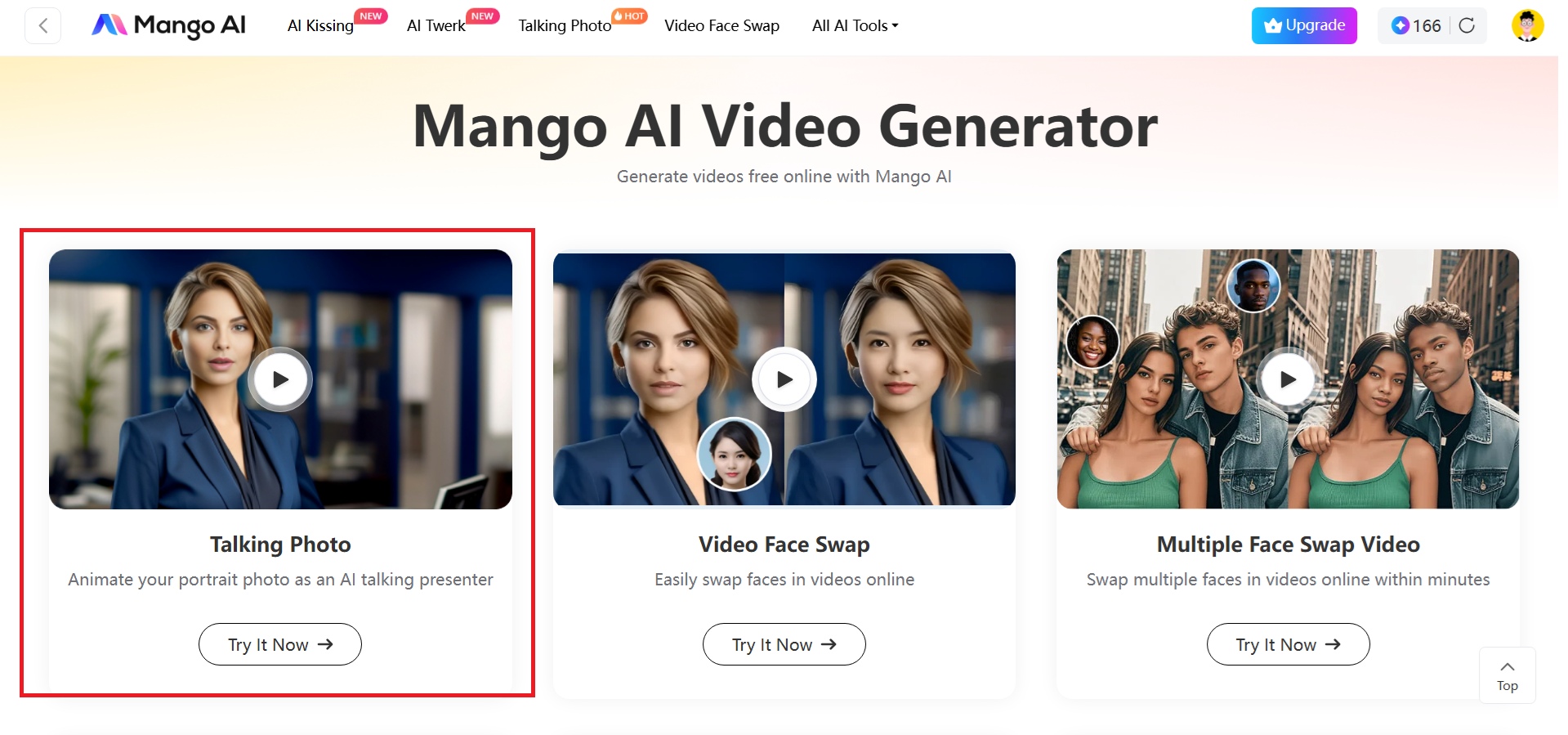Click the Upgrade button
The image size is (1568, 735).
coord(1304,25)
